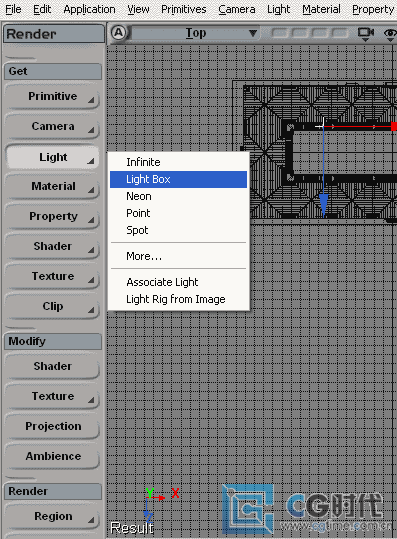Expand the Get Shader menu
The image size is (397, 539).
(x=53, y=246)
